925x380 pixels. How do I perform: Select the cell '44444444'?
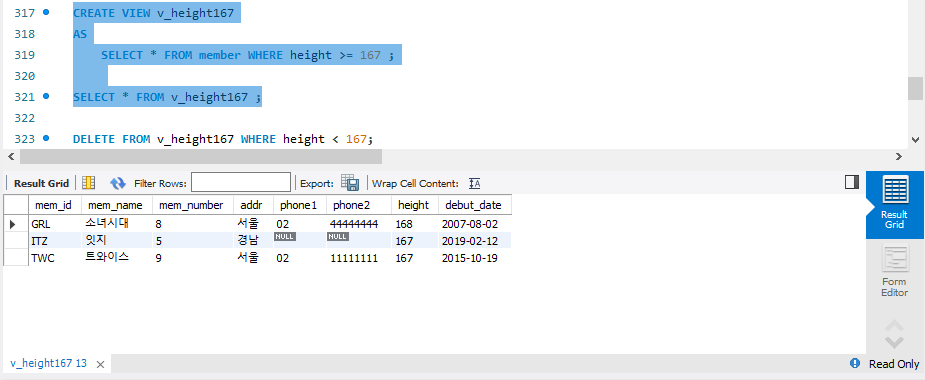click(359, 224)
